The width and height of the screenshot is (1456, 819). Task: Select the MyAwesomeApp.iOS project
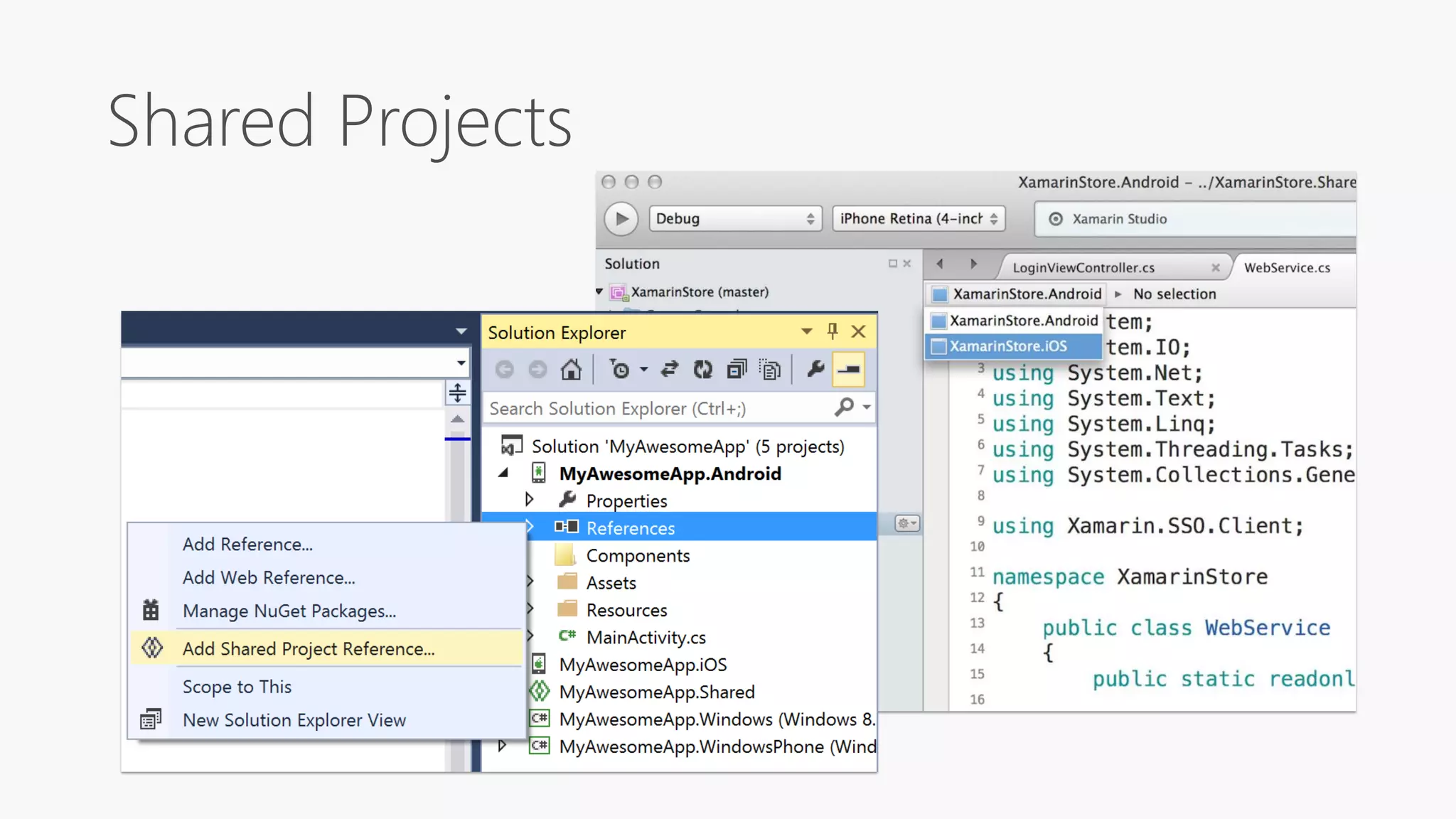pos(643,665)
